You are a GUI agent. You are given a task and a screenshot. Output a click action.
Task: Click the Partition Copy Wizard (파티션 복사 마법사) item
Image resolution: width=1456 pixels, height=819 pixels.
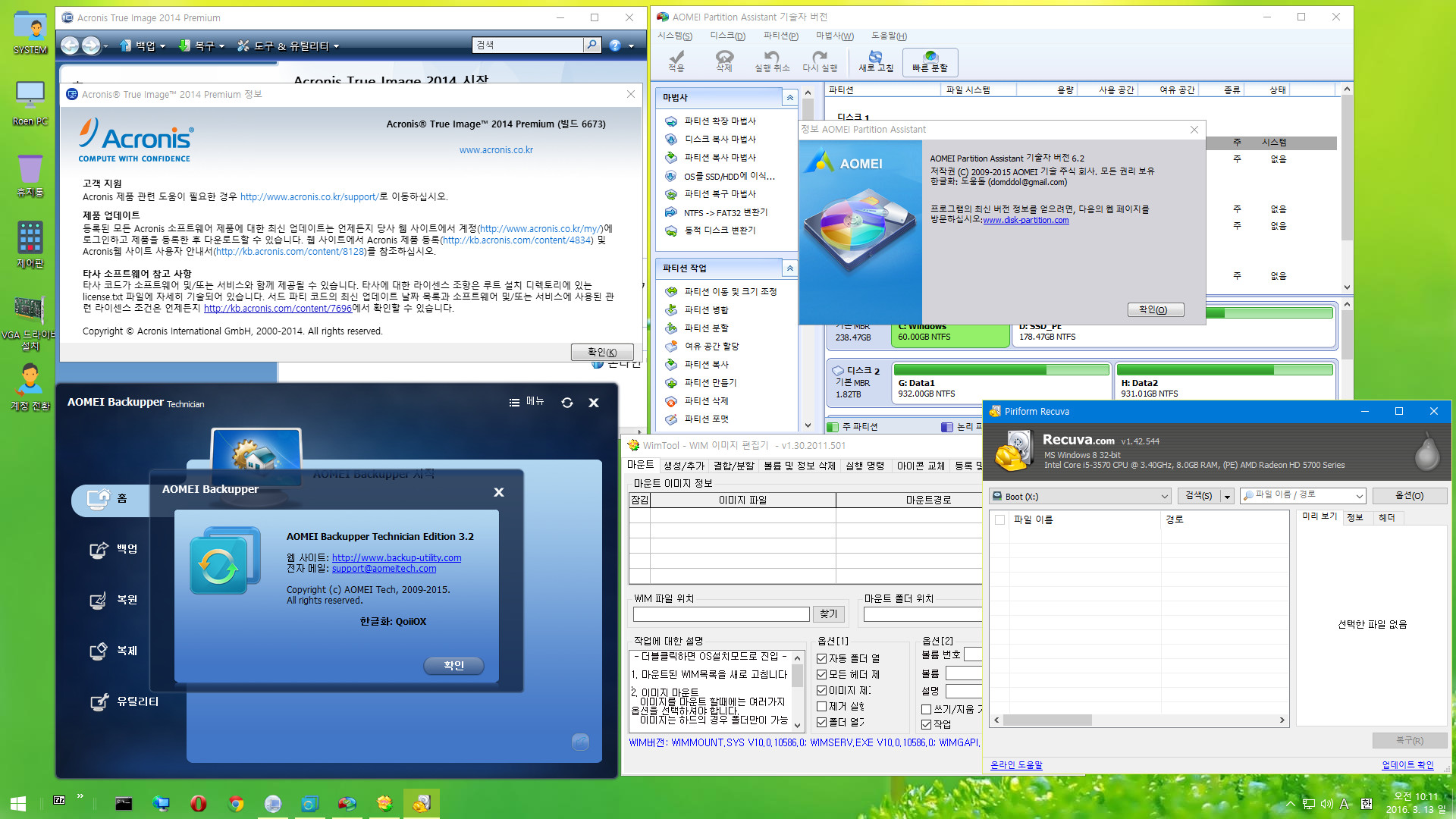point(720,158)
